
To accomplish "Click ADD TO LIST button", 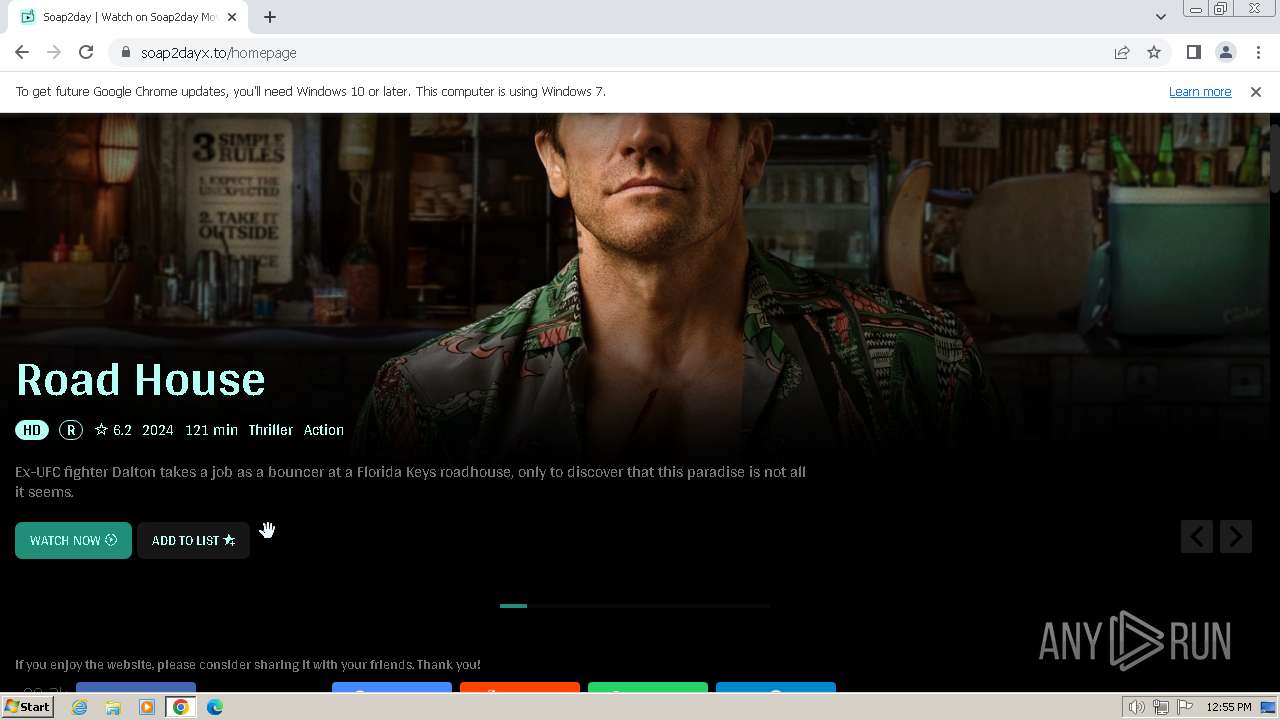I will click(193, 540).
